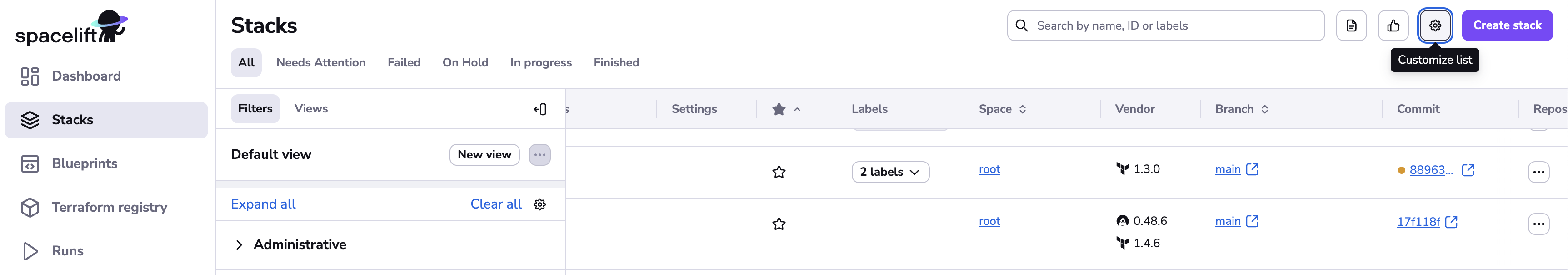Collapse the Filters panel with side-panel icon
Image resolution: width=1568 pixels, height=275 pixels.
point(539,108)
